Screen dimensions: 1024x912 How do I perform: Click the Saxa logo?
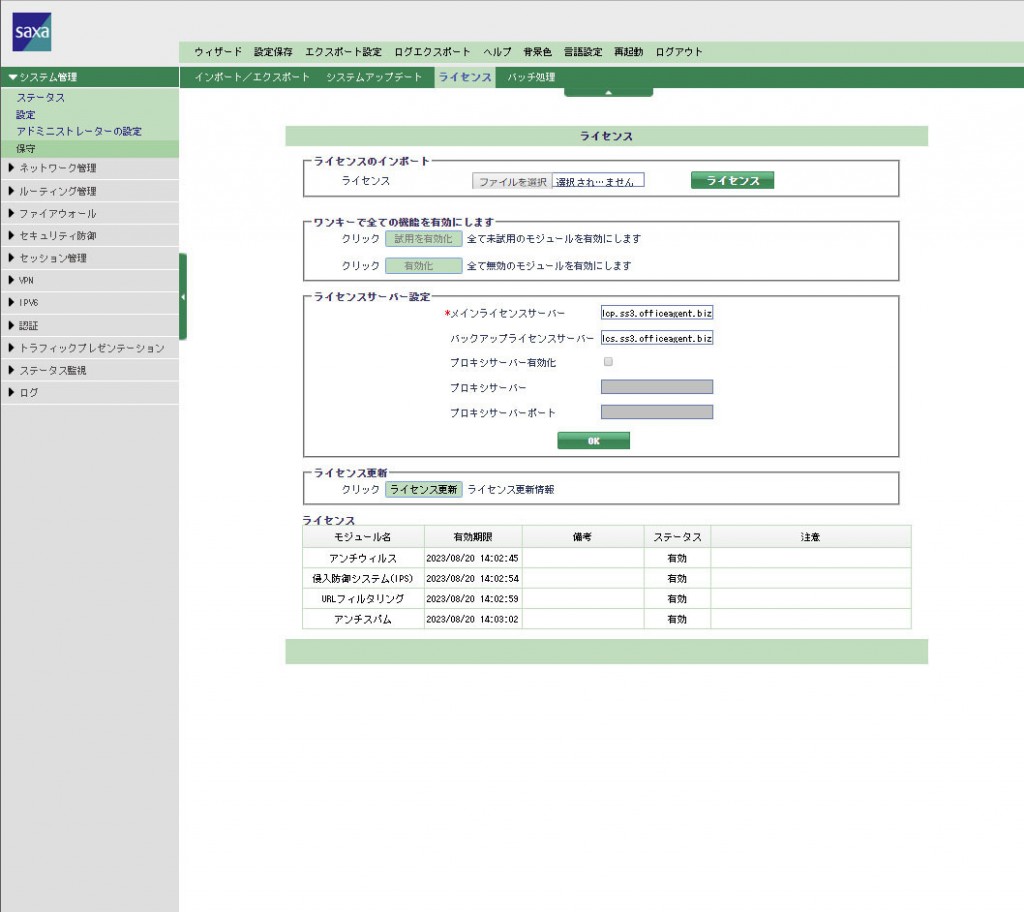coord(31,32)
